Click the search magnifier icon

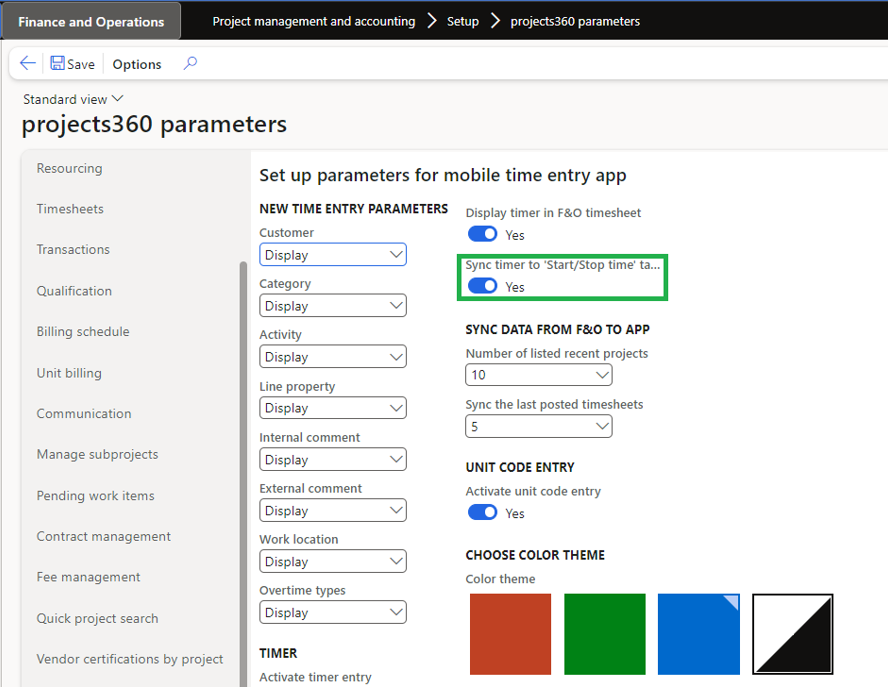tap(190, 64)
